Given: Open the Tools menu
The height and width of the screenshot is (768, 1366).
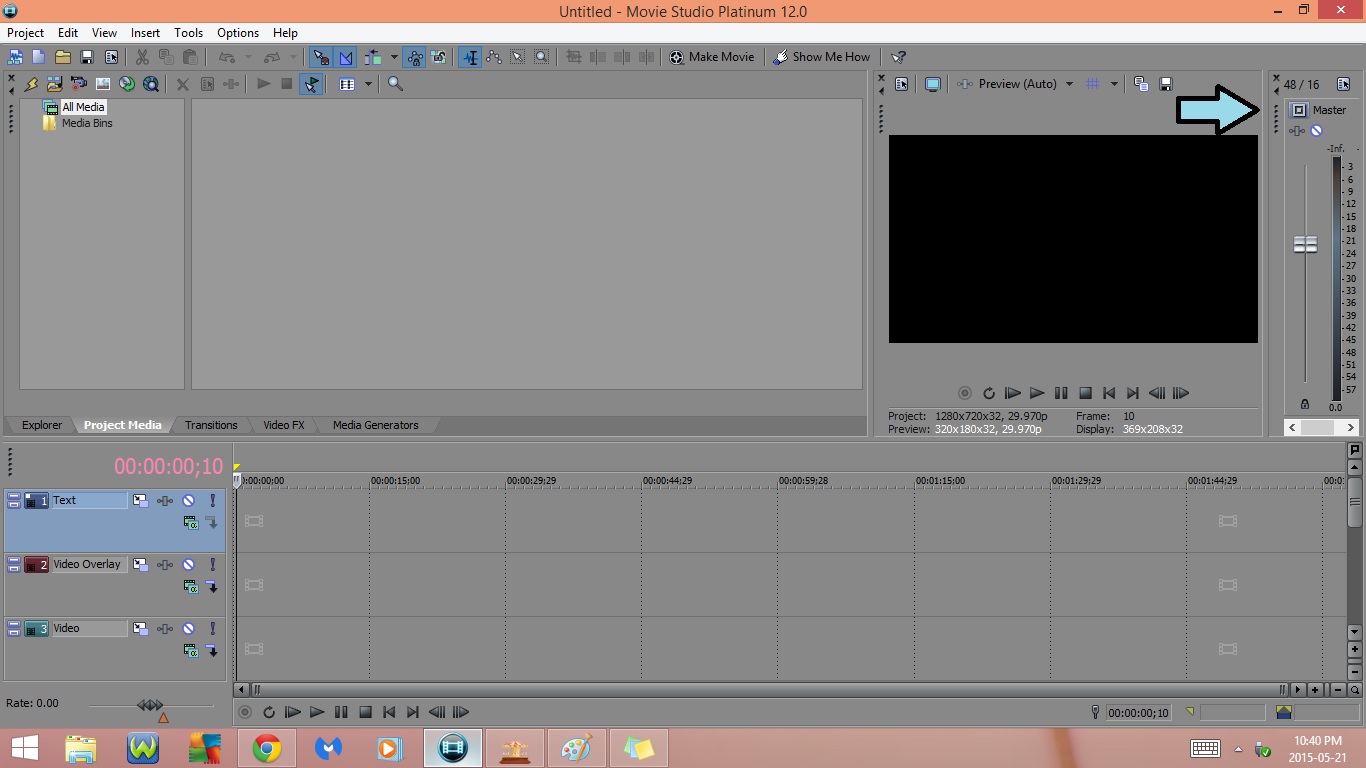Looking at the screenshot, I should tap(188, 33).
